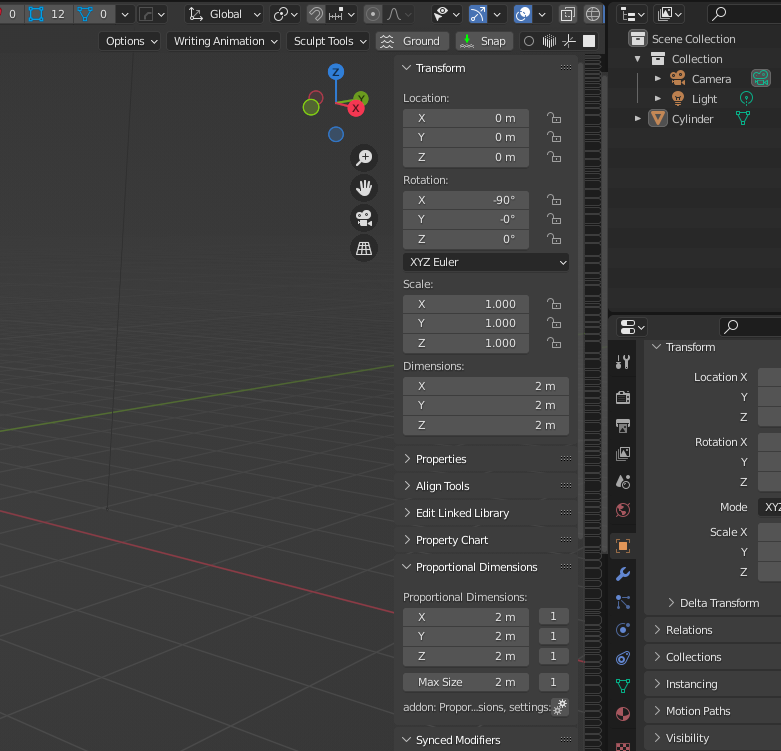
Task: Click the Cylinder mesh data icon in outliner
Action: click(x=743, y=119)
